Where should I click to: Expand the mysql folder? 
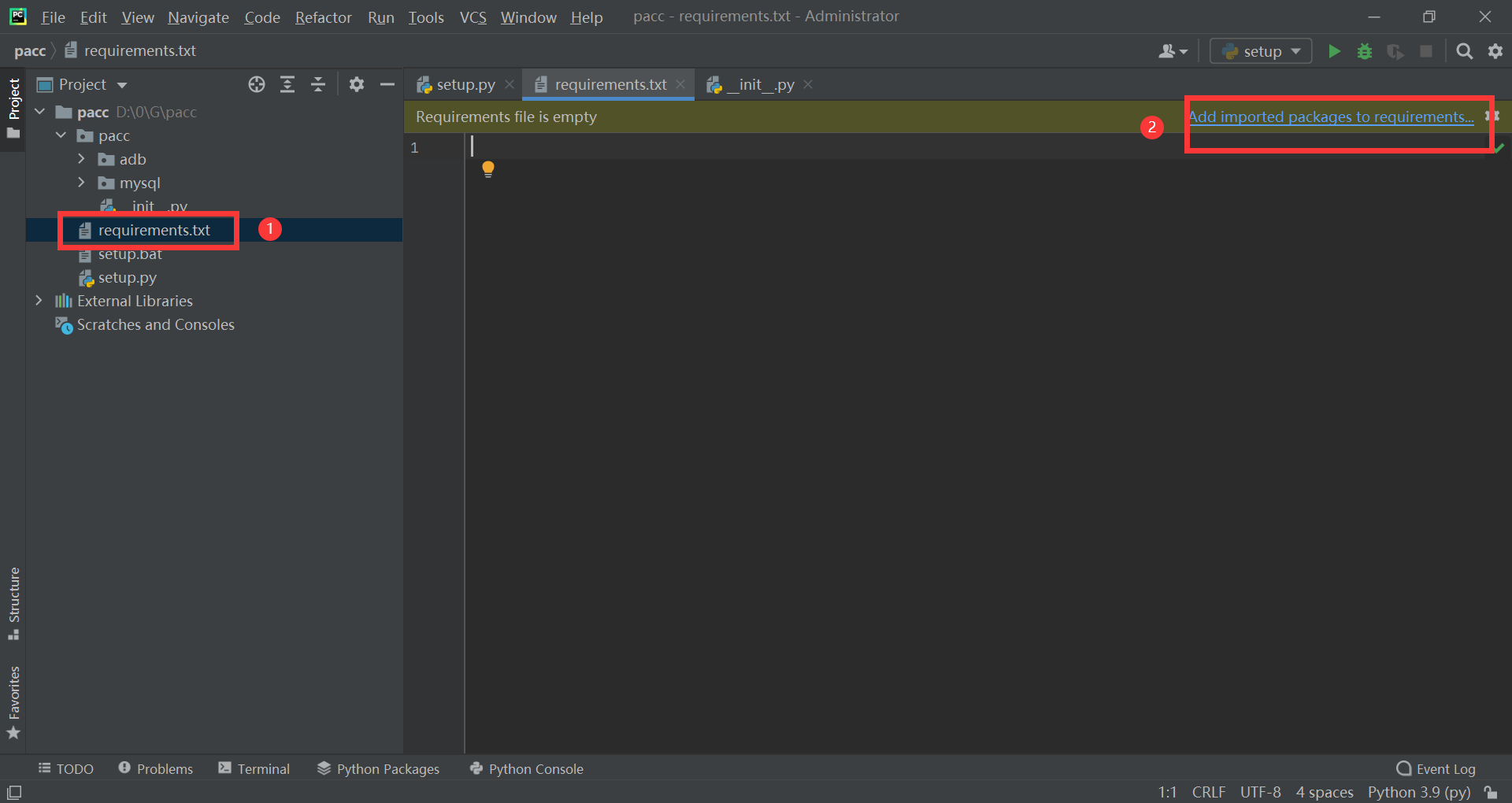(81, 183)
